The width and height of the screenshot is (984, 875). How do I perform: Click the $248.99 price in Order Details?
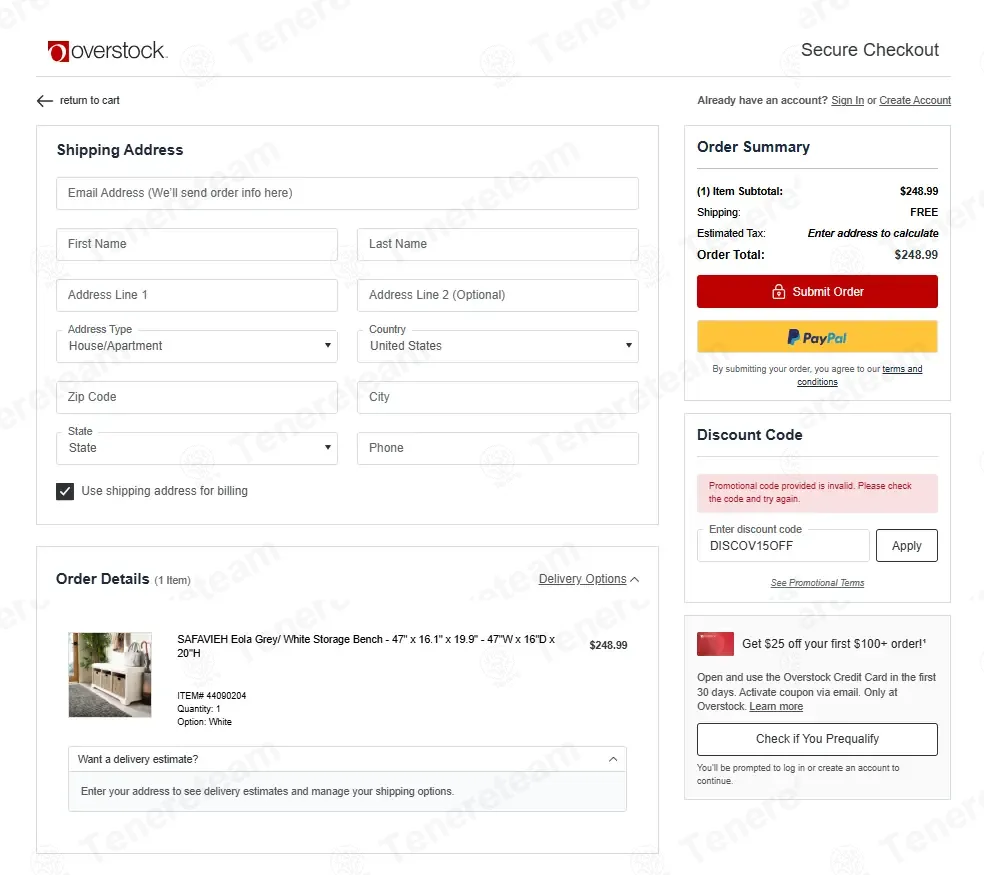pos(608,645)
